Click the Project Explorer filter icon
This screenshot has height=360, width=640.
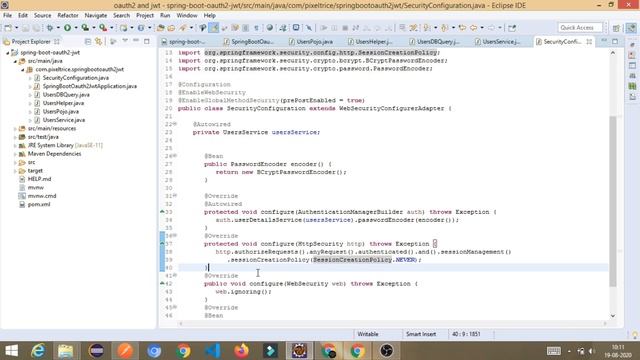(113, 41)
